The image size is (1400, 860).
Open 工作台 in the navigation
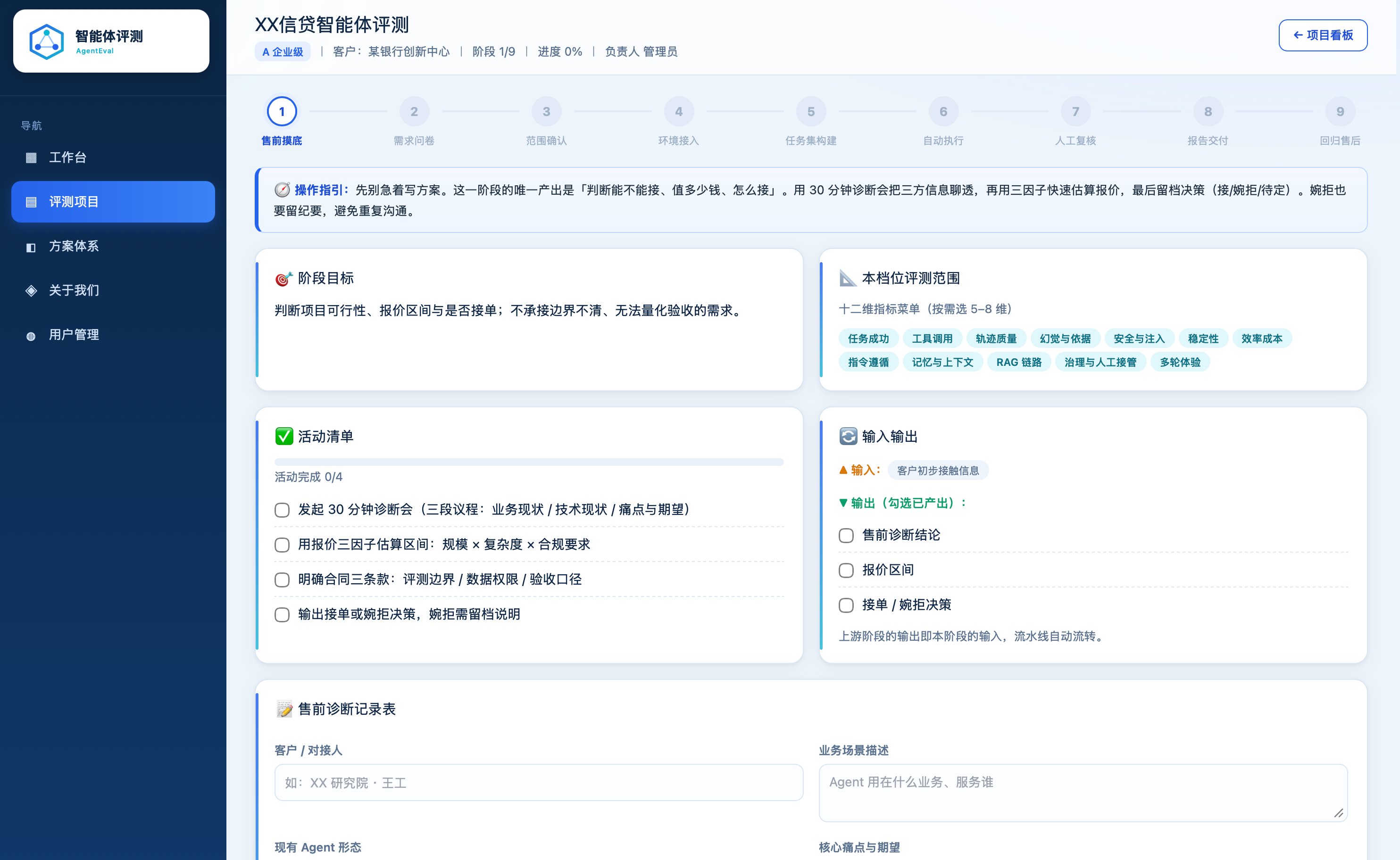pos(113,157)
